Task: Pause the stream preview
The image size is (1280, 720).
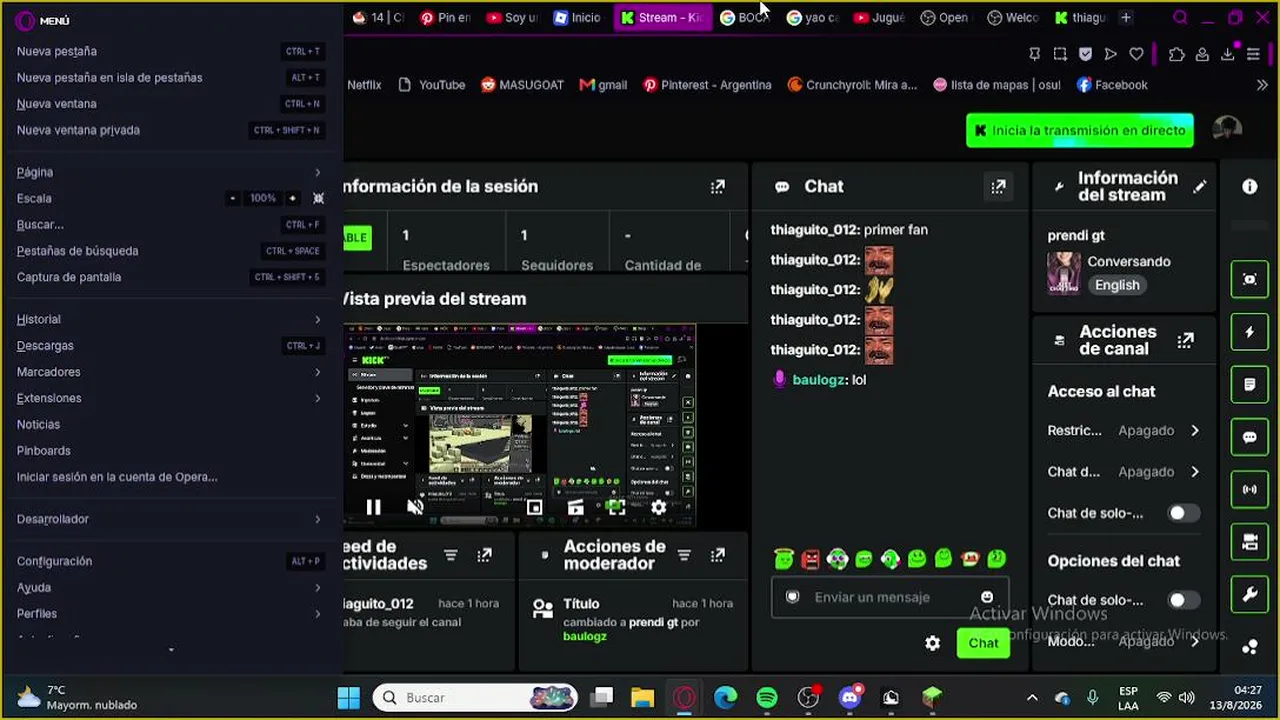Action: [x=373, y=508]
